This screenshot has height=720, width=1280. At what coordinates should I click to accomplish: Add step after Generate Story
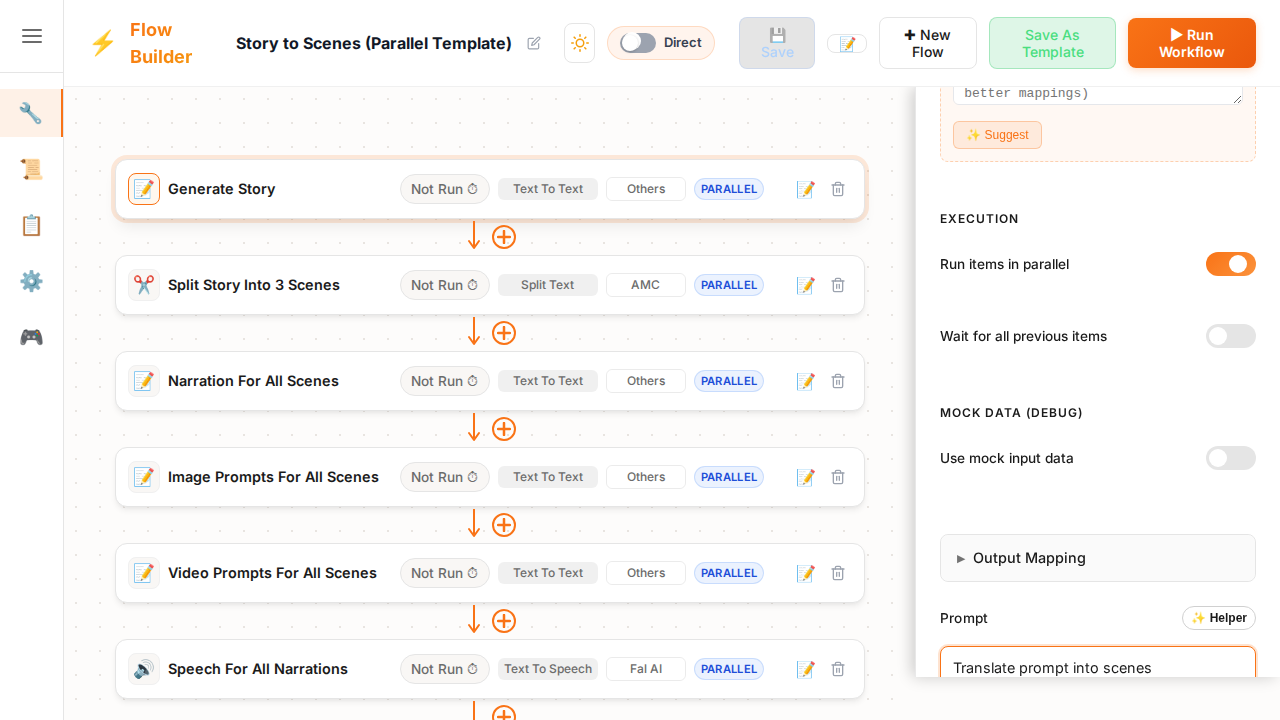point(504,237)
